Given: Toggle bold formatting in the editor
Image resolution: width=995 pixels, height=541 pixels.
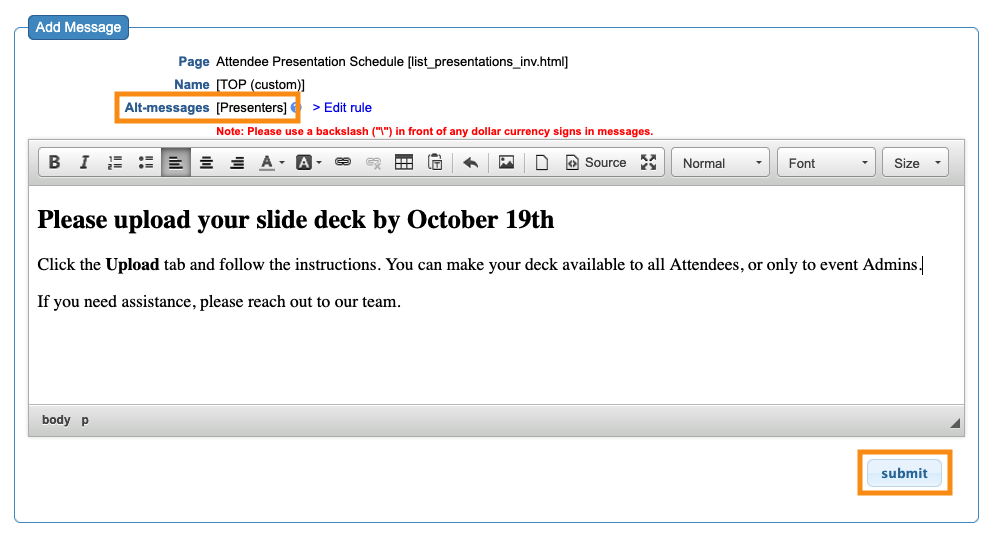Looking at the screenshot, I should point(55,163).
